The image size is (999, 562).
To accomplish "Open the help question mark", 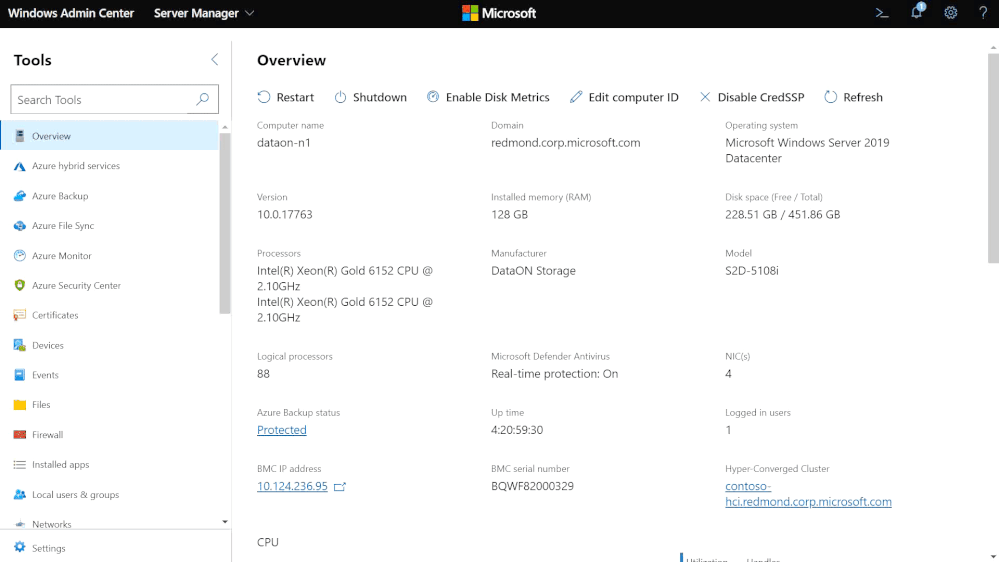I will coord(983,13).
